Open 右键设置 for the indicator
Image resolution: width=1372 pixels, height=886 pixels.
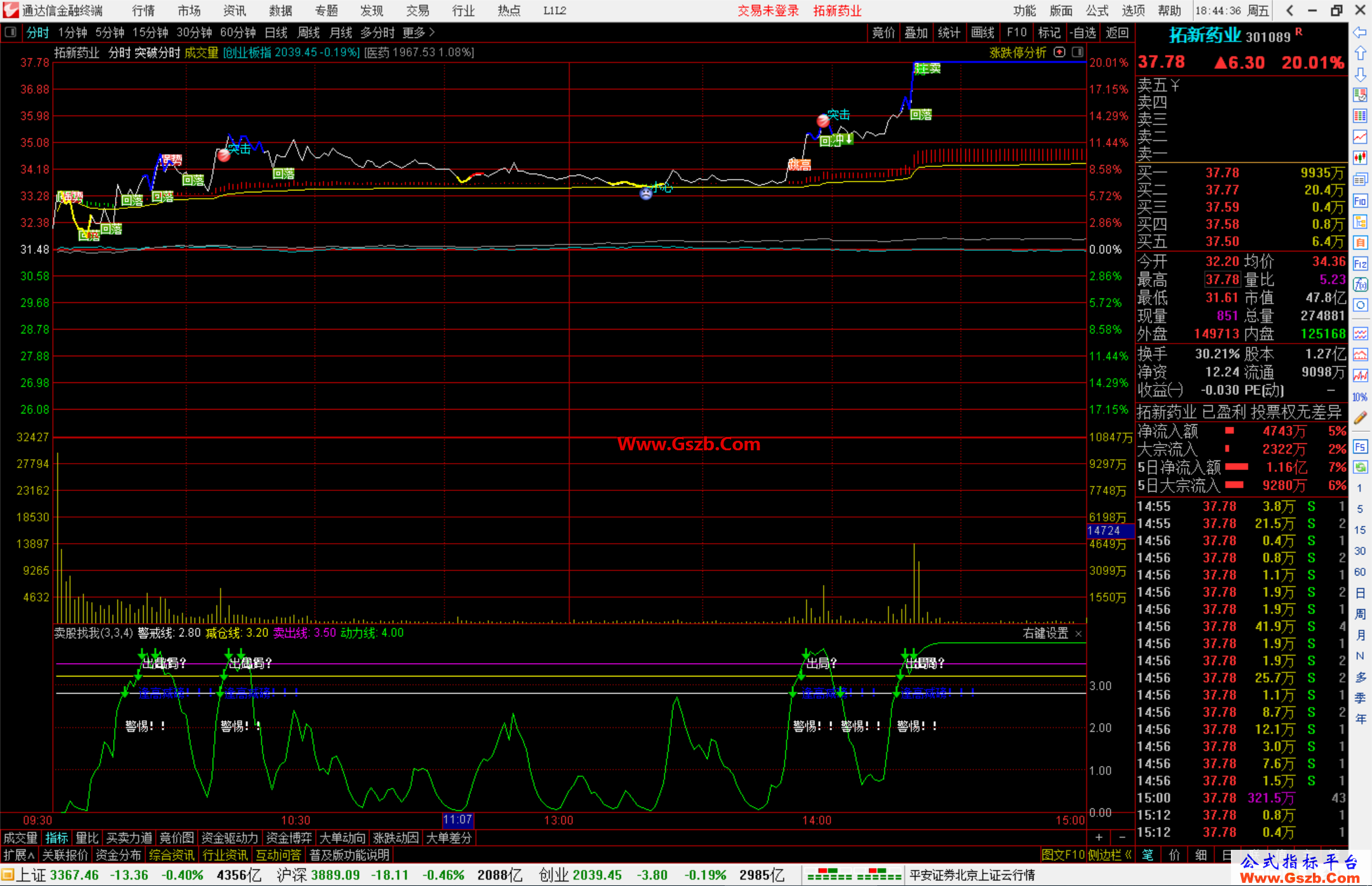pos(1046,633)
